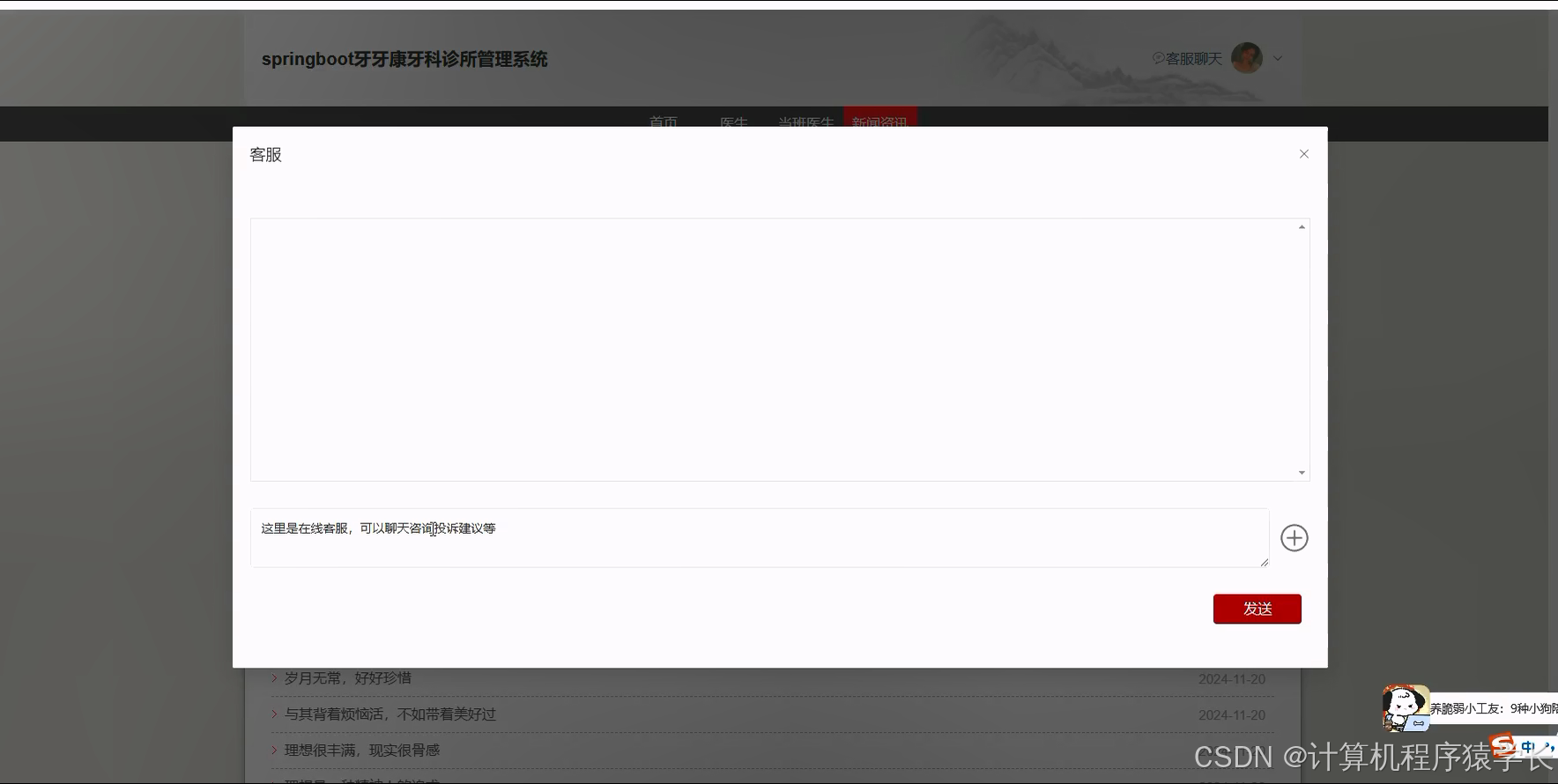Close the 客服 chat dialog
The height and width of the screenshot is (784, 1558).
tap(1303, 154)
